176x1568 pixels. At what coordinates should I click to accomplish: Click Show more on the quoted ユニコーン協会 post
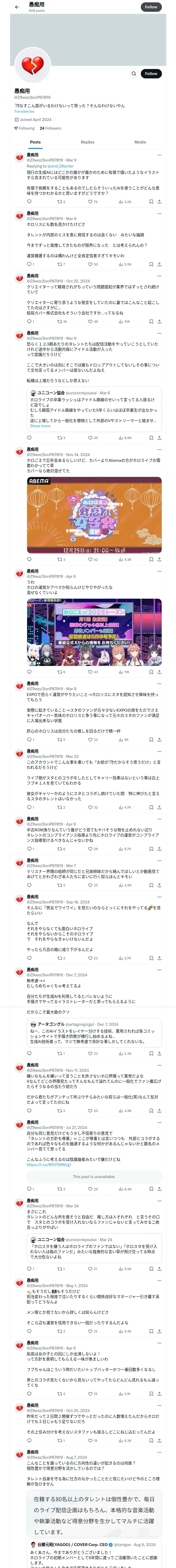pos(40,426)
